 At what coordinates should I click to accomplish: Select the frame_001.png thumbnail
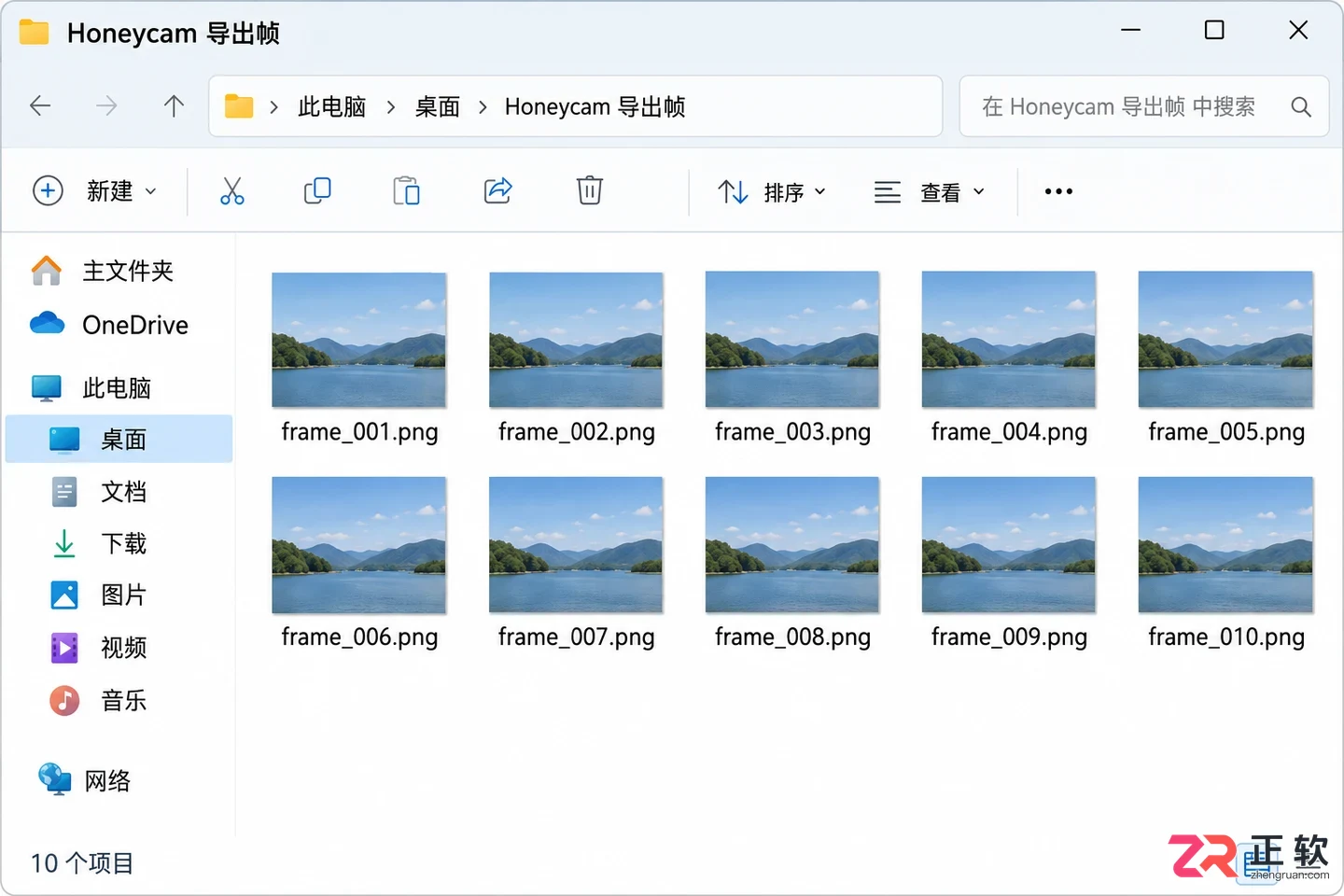pyautogui.click(x=359, y=340)
